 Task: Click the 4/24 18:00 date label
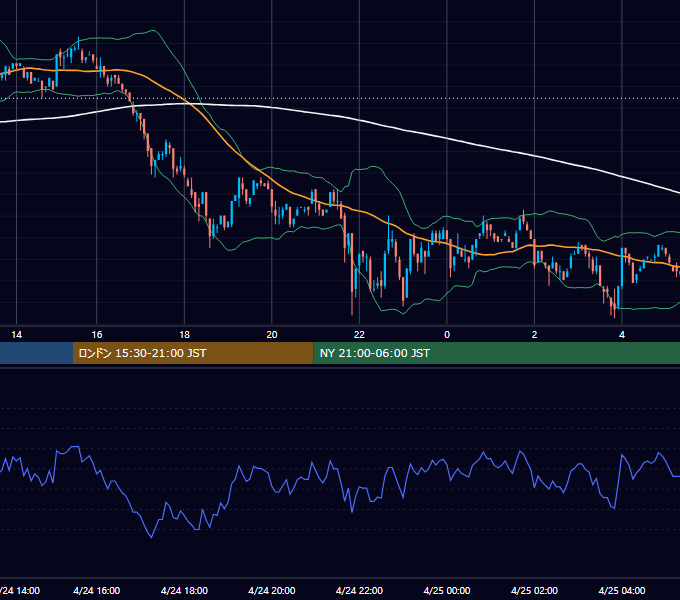pos(184,590)
